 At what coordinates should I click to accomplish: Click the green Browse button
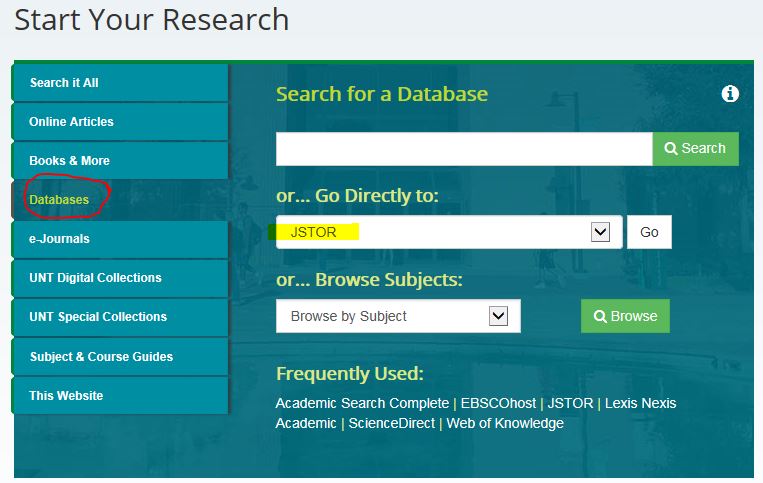point(625,316)
